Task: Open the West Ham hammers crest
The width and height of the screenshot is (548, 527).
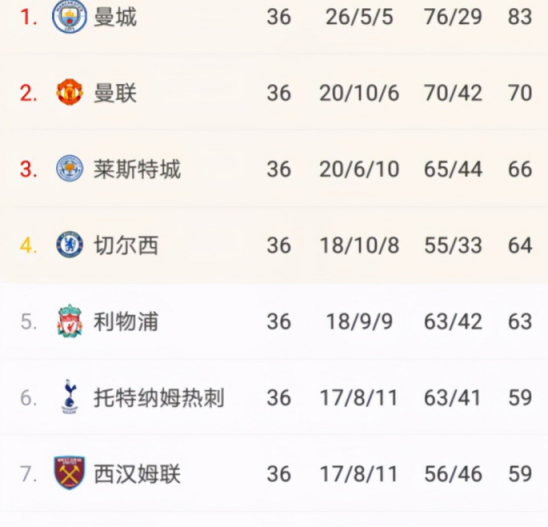Action: [x=70, y=473]
